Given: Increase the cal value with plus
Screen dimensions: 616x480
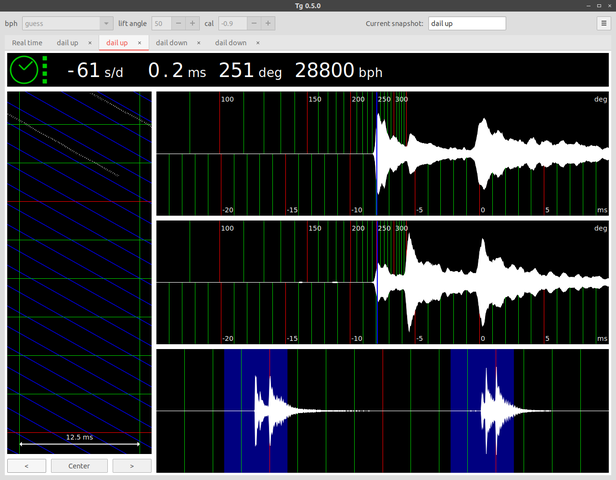Looking at the screenshot, I should pos(268,24).
